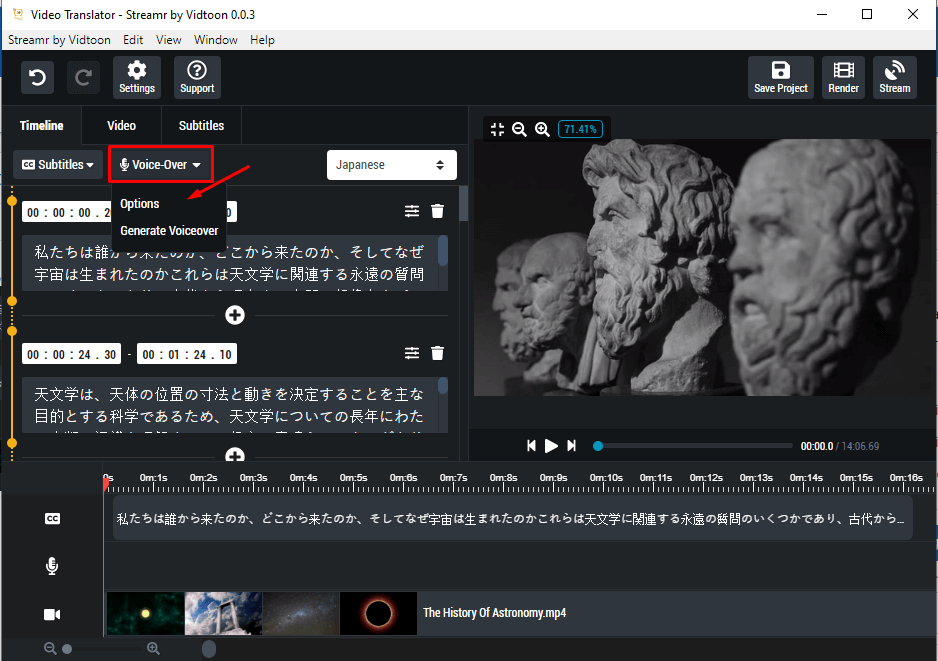Open the Edit menu

coord(133,40)
